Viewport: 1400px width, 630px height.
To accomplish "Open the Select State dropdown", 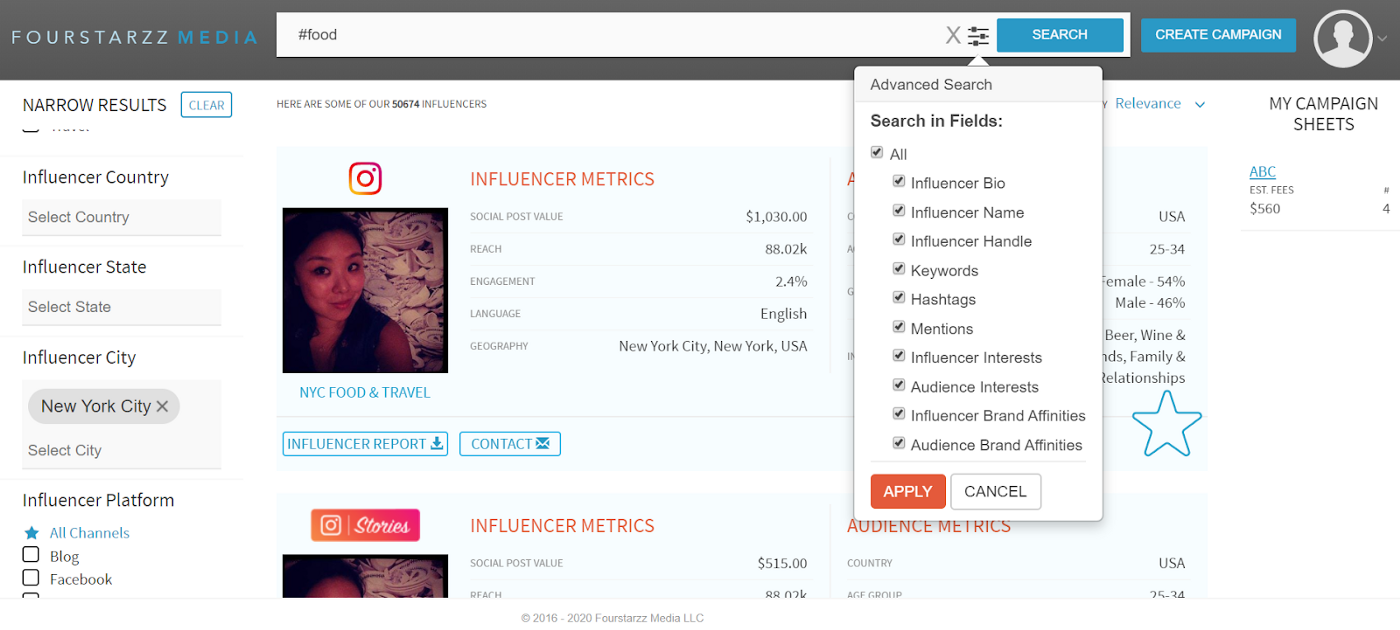I will [121, 307].
